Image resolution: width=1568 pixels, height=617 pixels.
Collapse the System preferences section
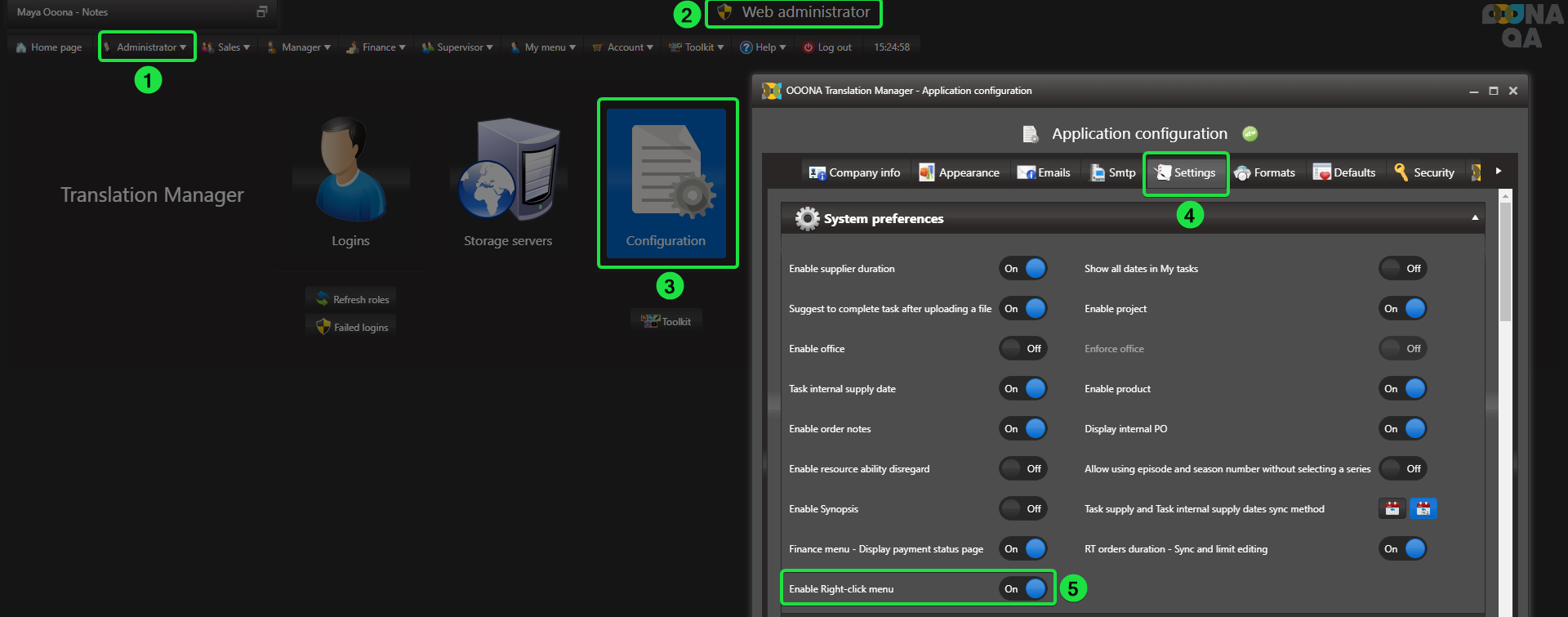[x=1475, y=218]
